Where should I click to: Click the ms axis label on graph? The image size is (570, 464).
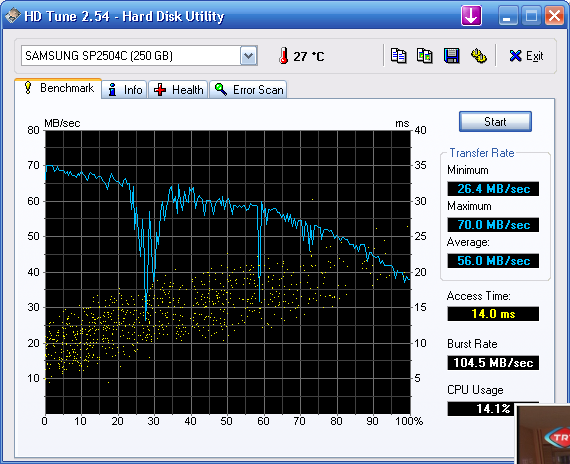tap(402, 124)
